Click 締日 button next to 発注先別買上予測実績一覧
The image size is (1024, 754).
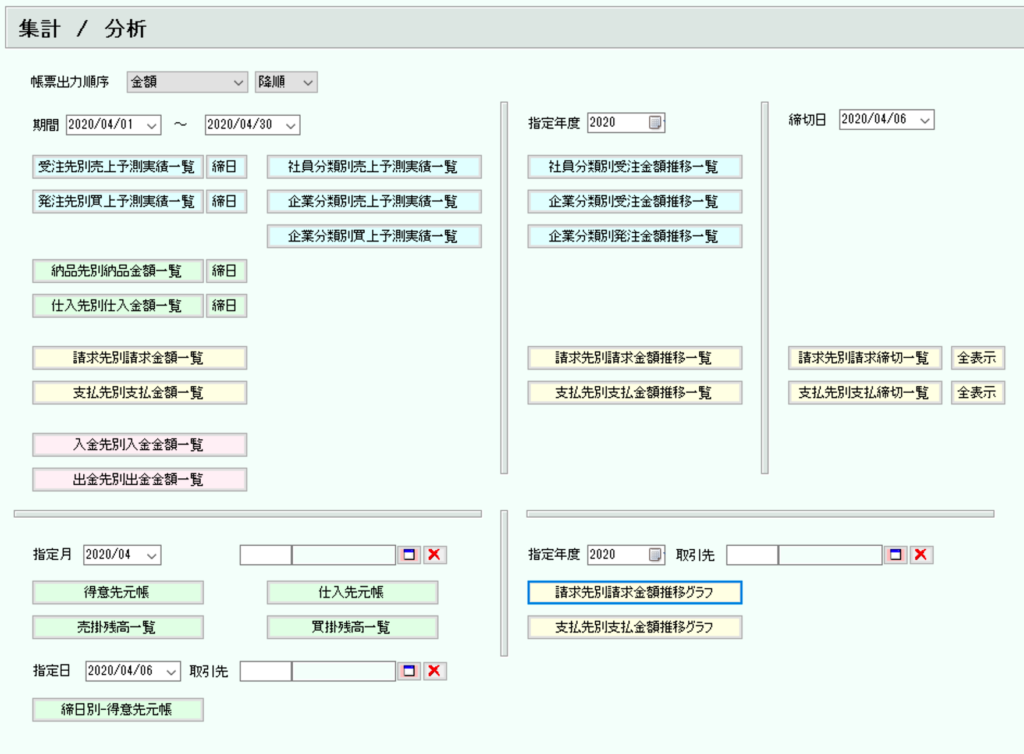[x=226, y=202]
